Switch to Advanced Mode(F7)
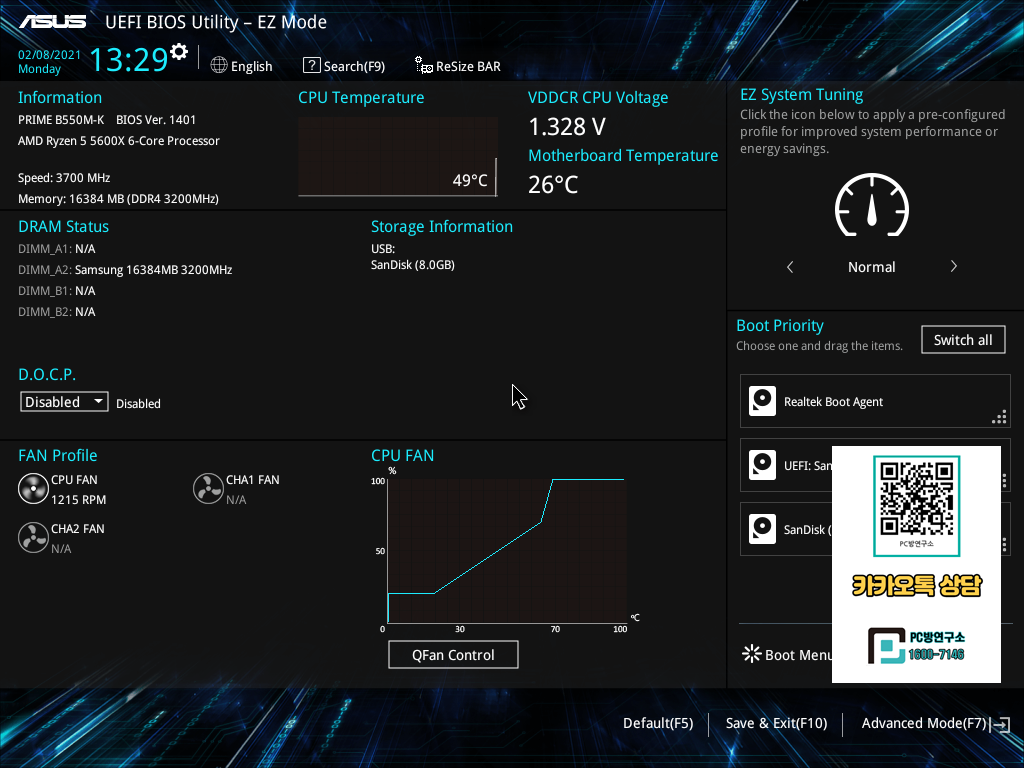The width and height of the screenshot is (1024, 768). (x=923, y=724)
